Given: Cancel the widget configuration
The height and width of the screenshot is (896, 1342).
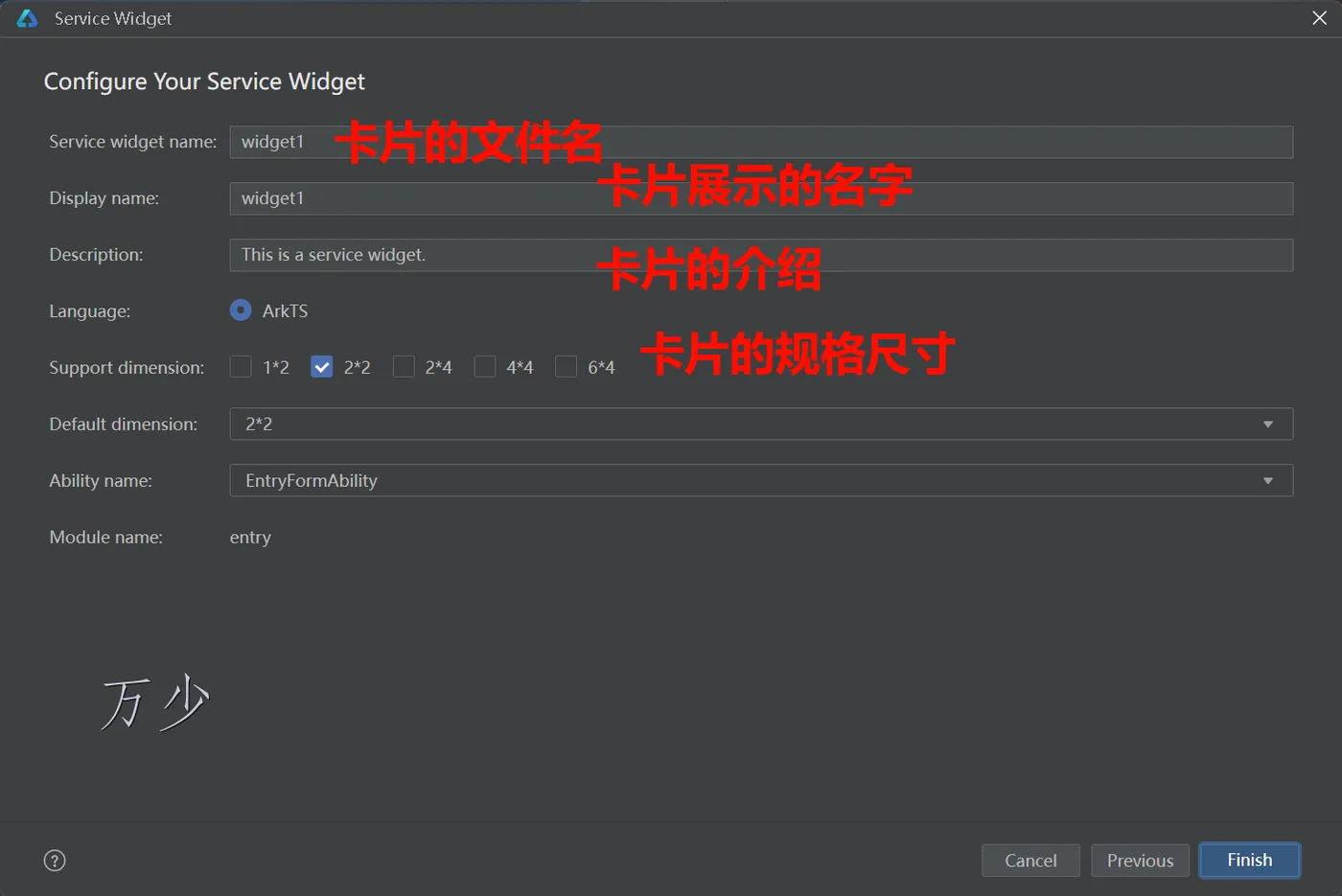Looking at the screenshot, I should coord(1030,861).
